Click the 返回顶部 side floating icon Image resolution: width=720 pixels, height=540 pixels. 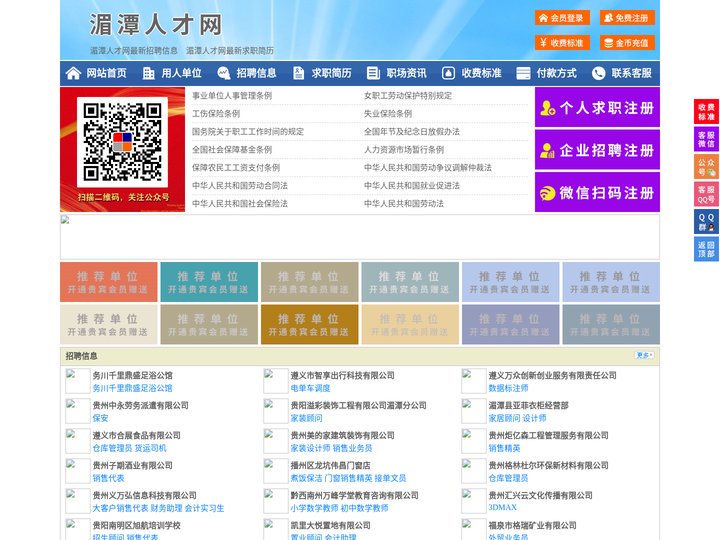click(706, 249)
